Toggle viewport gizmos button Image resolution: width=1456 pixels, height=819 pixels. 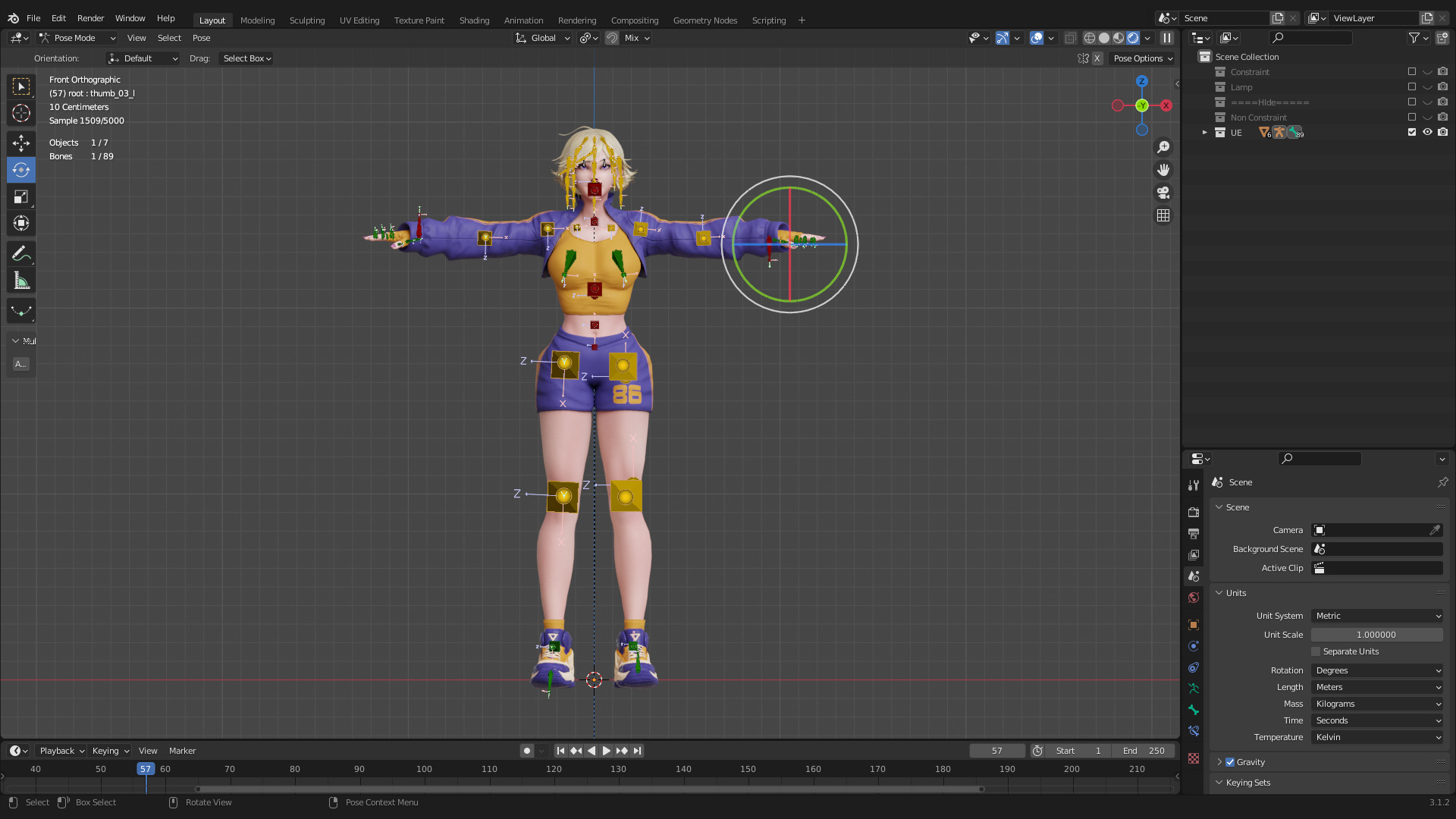(x=1003, y=38)
